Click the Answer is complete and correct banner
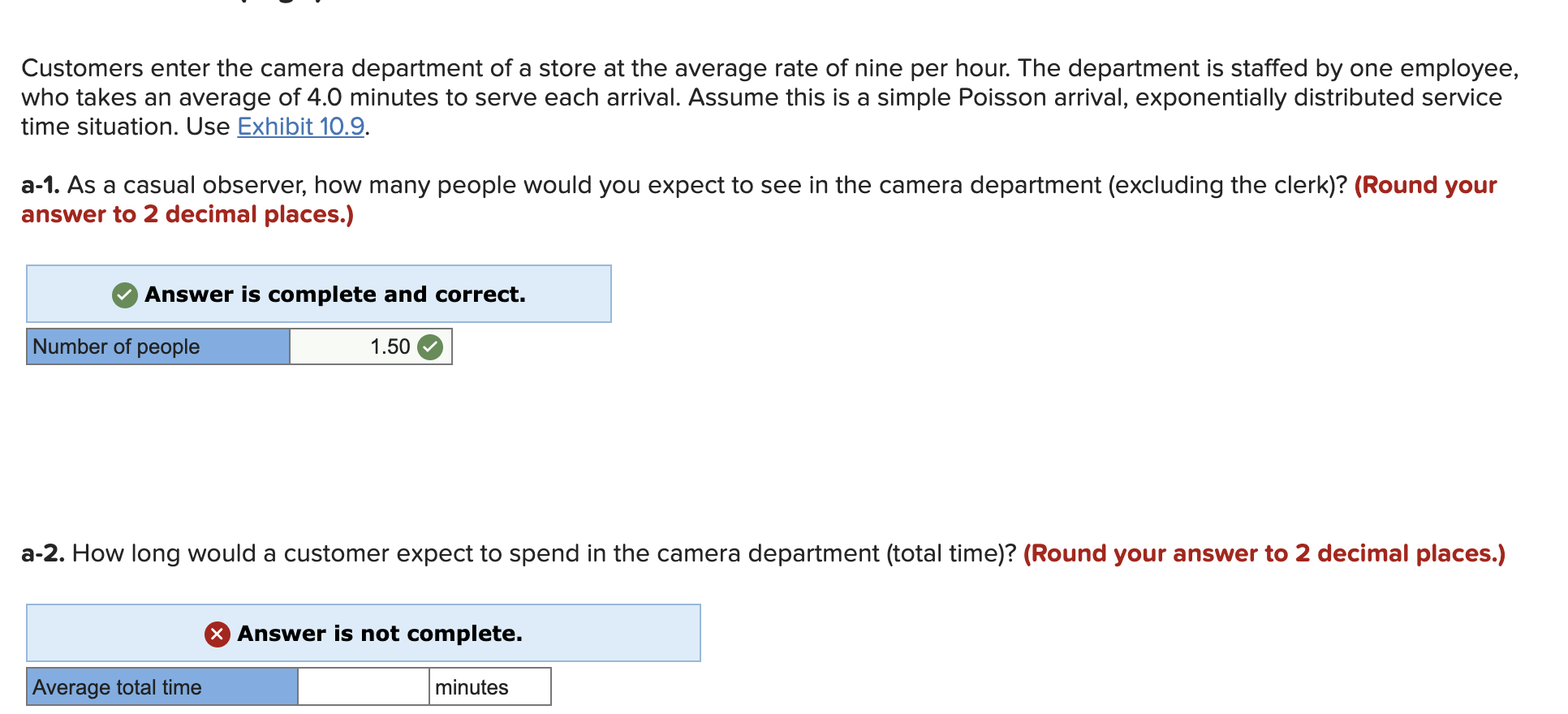1568x714 pixels. pyautogui.click(x=319, y=294)
